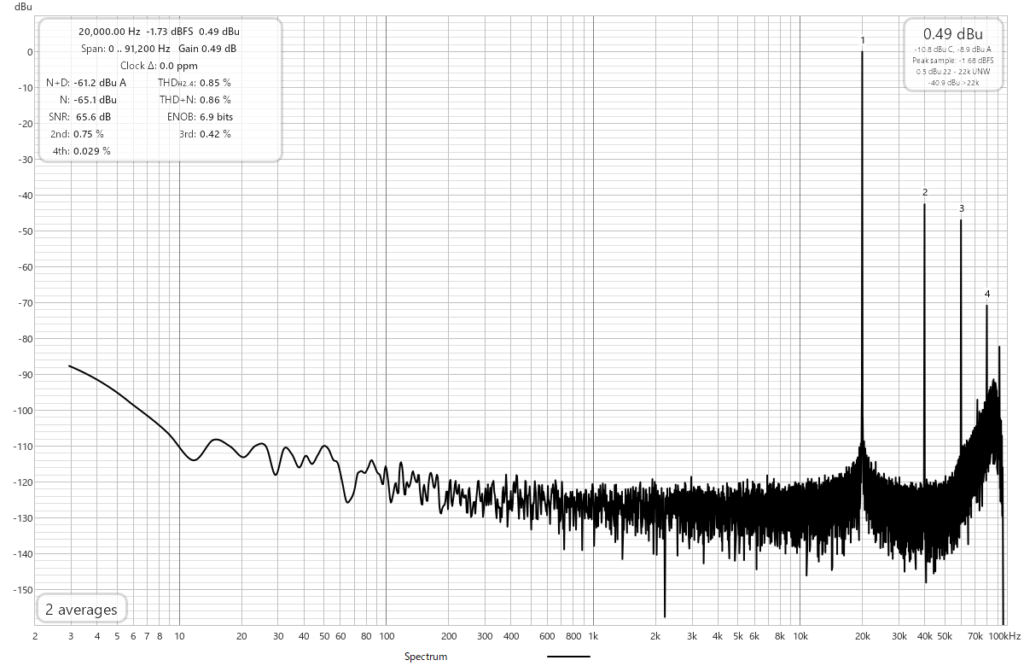Click the 1k tick on frequency axis
The width and height of the screenshot is (1024, 666).
point(593,636)
